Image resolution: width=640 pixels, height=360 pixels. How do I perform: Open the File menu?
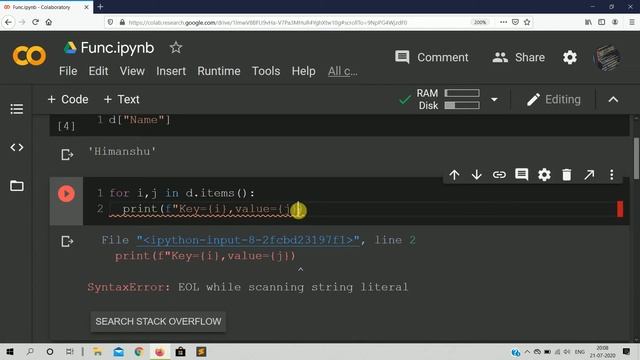68,71
